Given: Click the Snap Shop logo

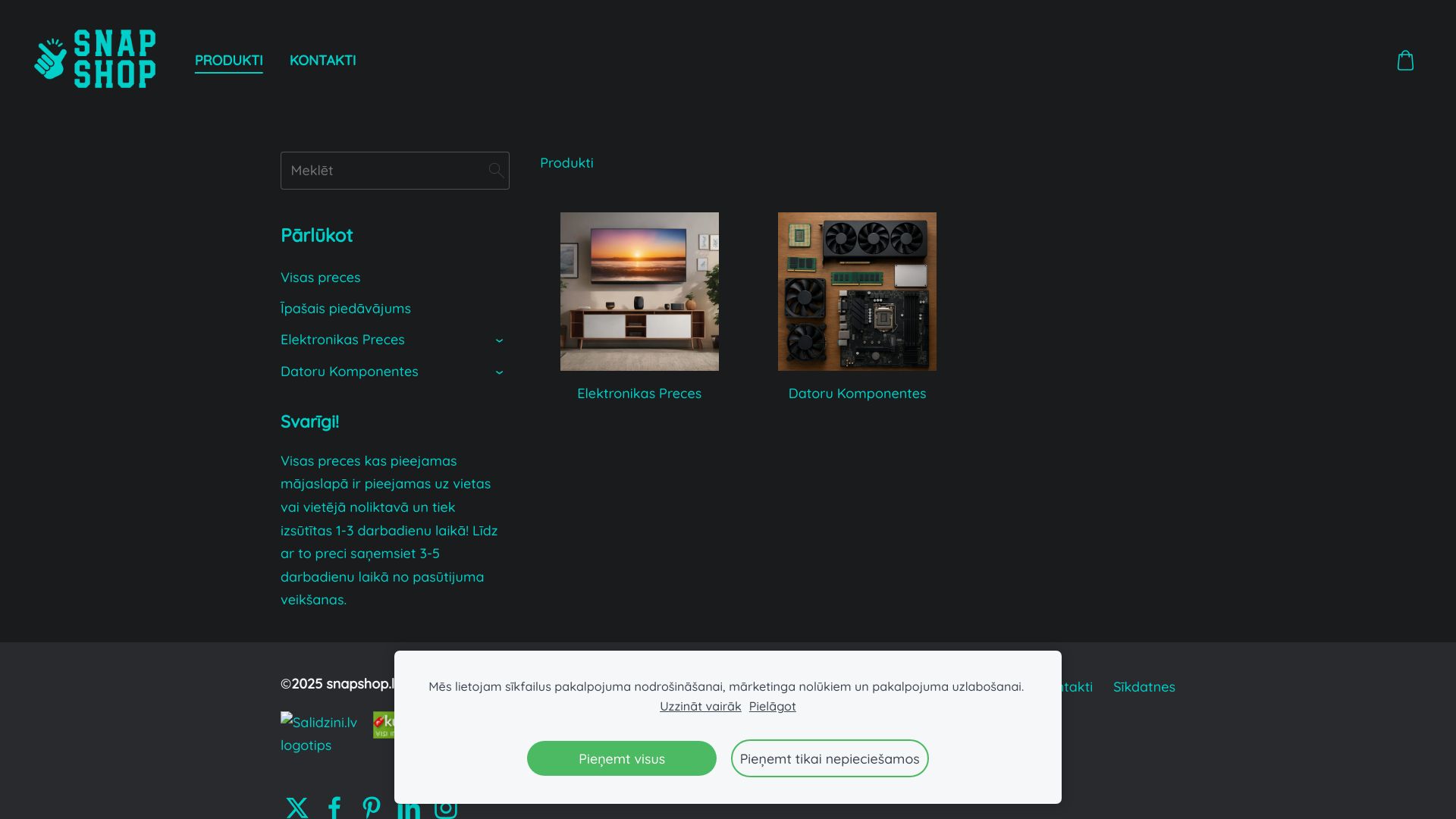Looking at the screenshot, I should pos(96,59).
